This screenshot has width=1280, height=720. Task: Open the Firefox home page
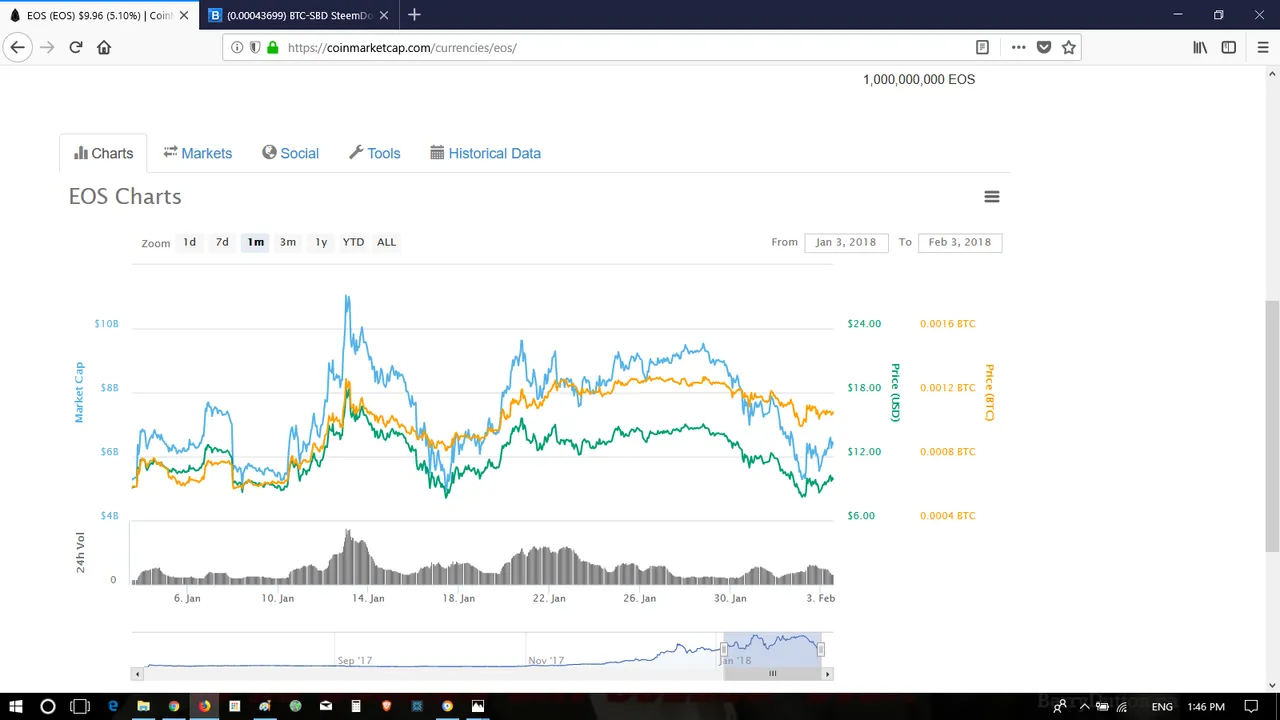point(104,47)
